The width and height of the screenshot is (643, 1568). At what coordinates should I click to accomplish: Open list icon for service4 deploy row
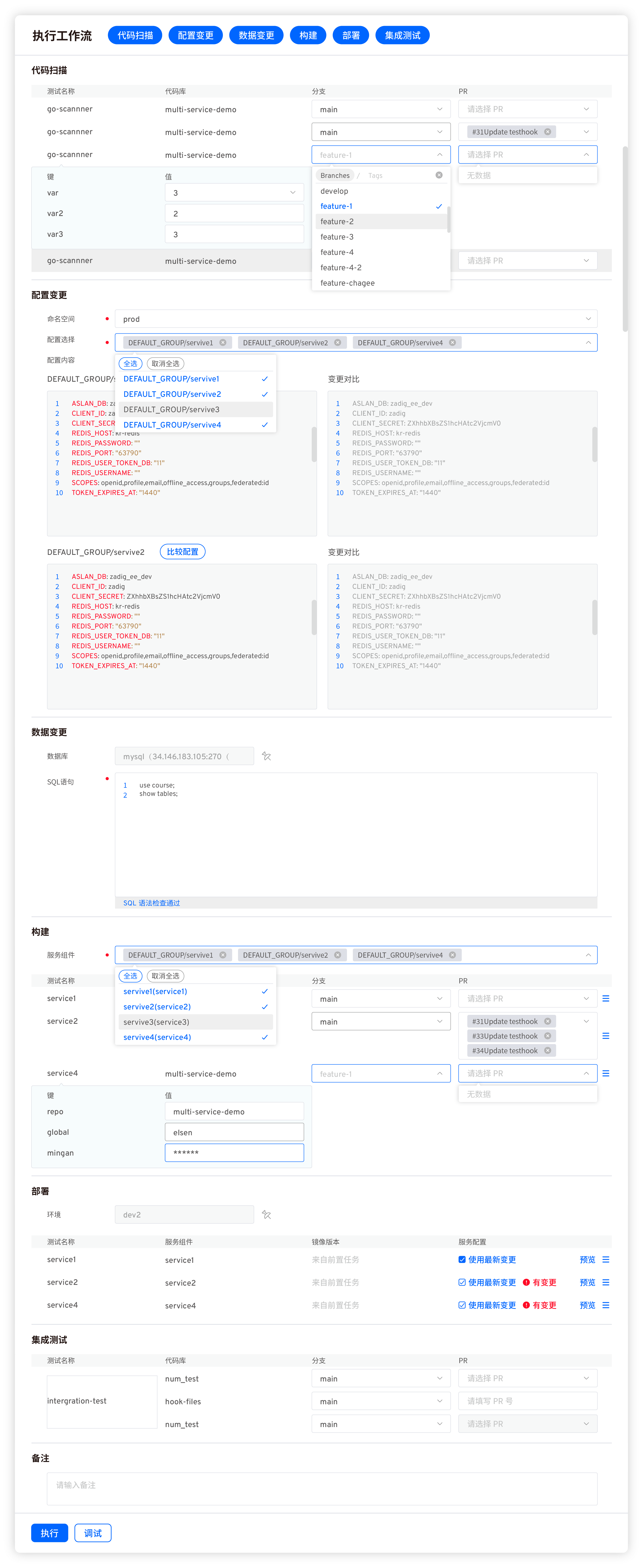point(606,1305)
